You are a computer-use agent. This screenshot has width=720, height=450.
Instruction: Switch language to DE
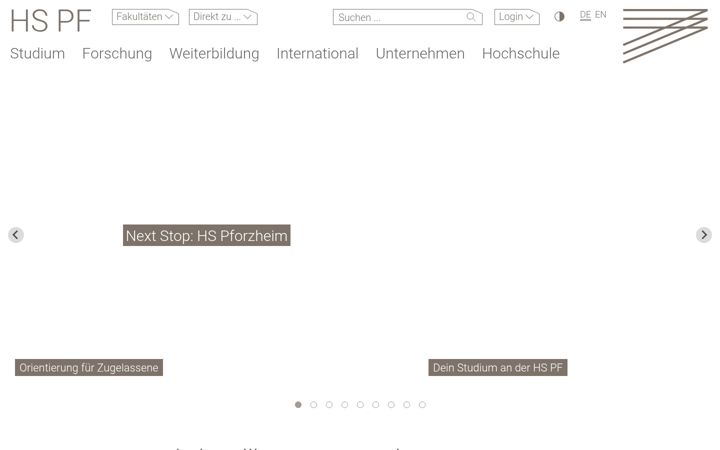585,15
